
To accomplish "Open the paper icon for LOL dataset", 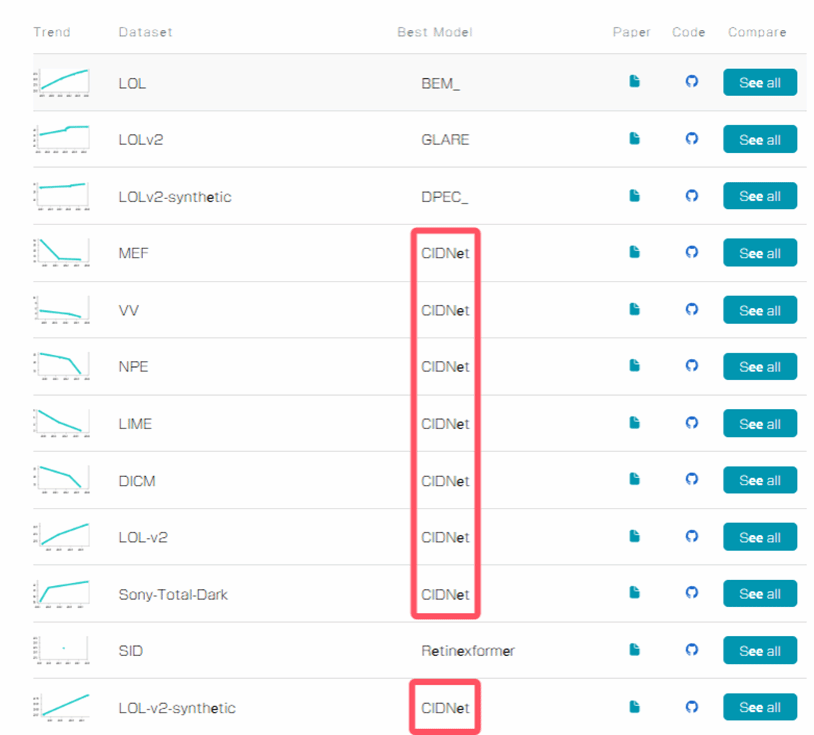I will pyautogui.click(x=634, y=82).
